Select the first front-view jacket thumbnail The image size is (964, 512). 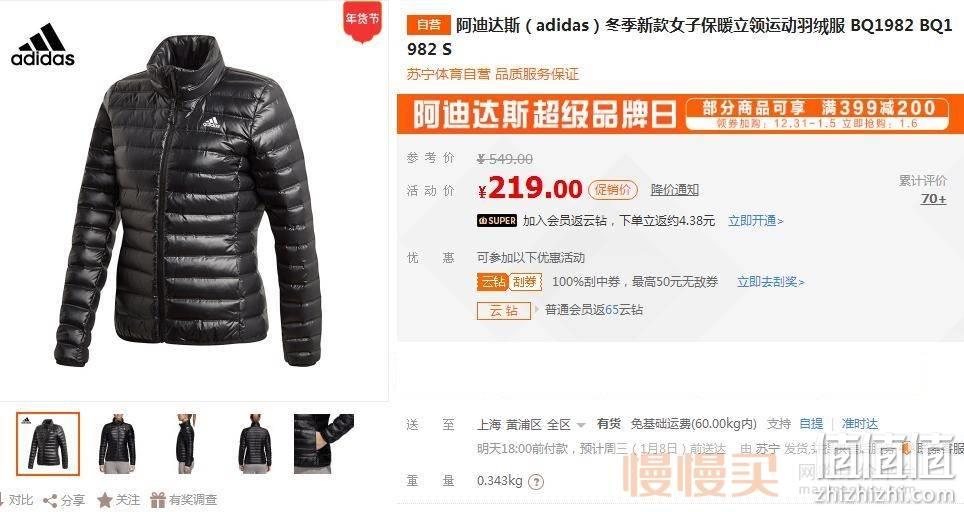point(48,444)
